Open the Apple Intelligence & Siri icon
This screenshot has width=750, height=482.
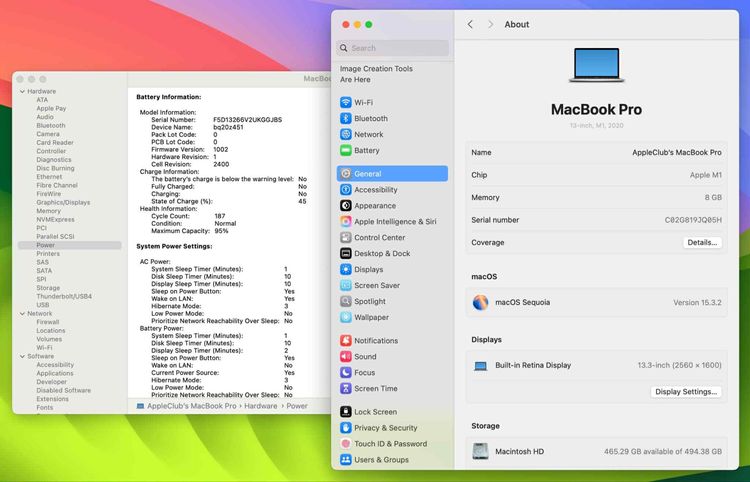346,221
